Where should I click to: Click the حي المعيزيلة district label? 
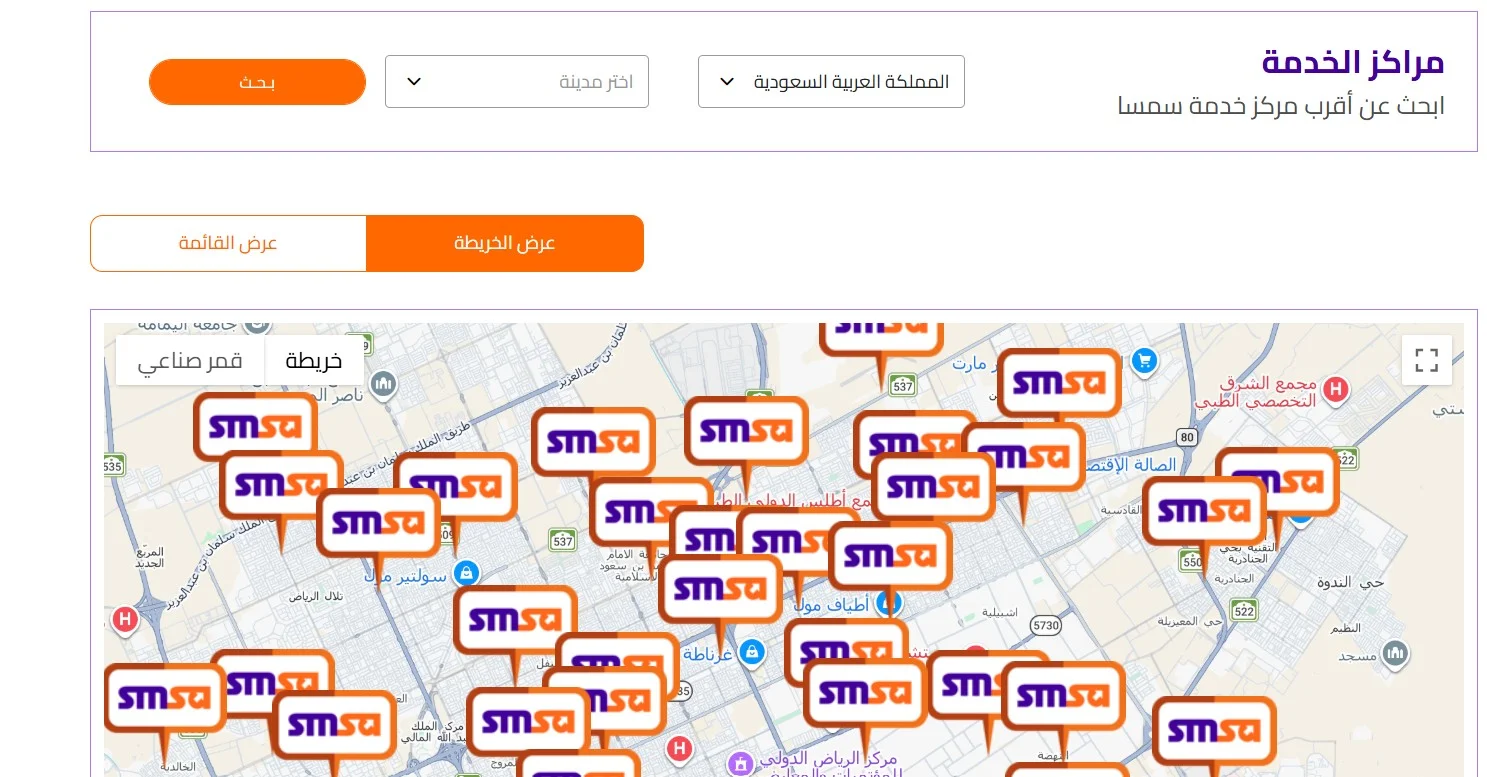[x=1191, y=620]
